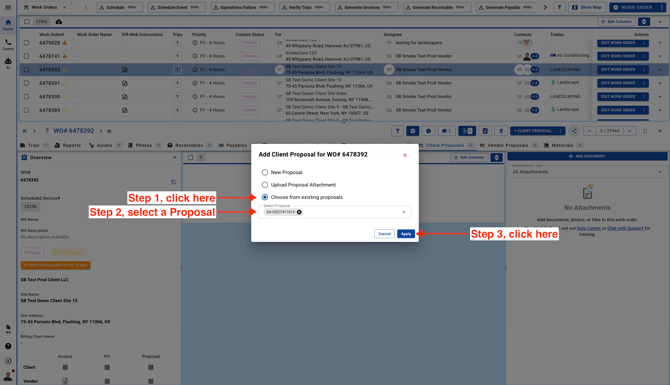Click the home breadcrumb icon left of WO# 6478392
Viewport: 670px width, 385px height.
pos(24,131)
